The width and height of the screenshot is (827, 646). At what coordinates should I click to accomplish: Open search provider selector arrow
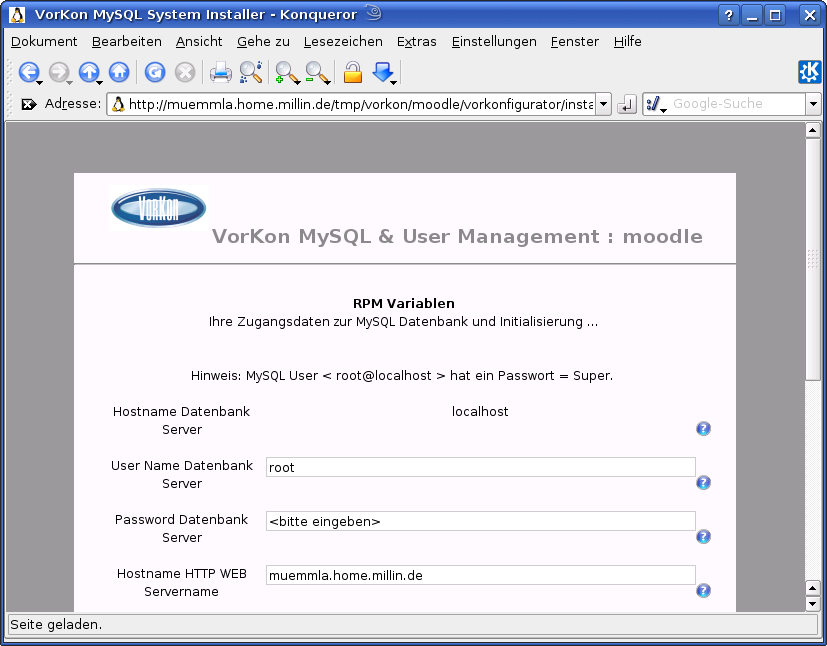[x=663, y=110]
